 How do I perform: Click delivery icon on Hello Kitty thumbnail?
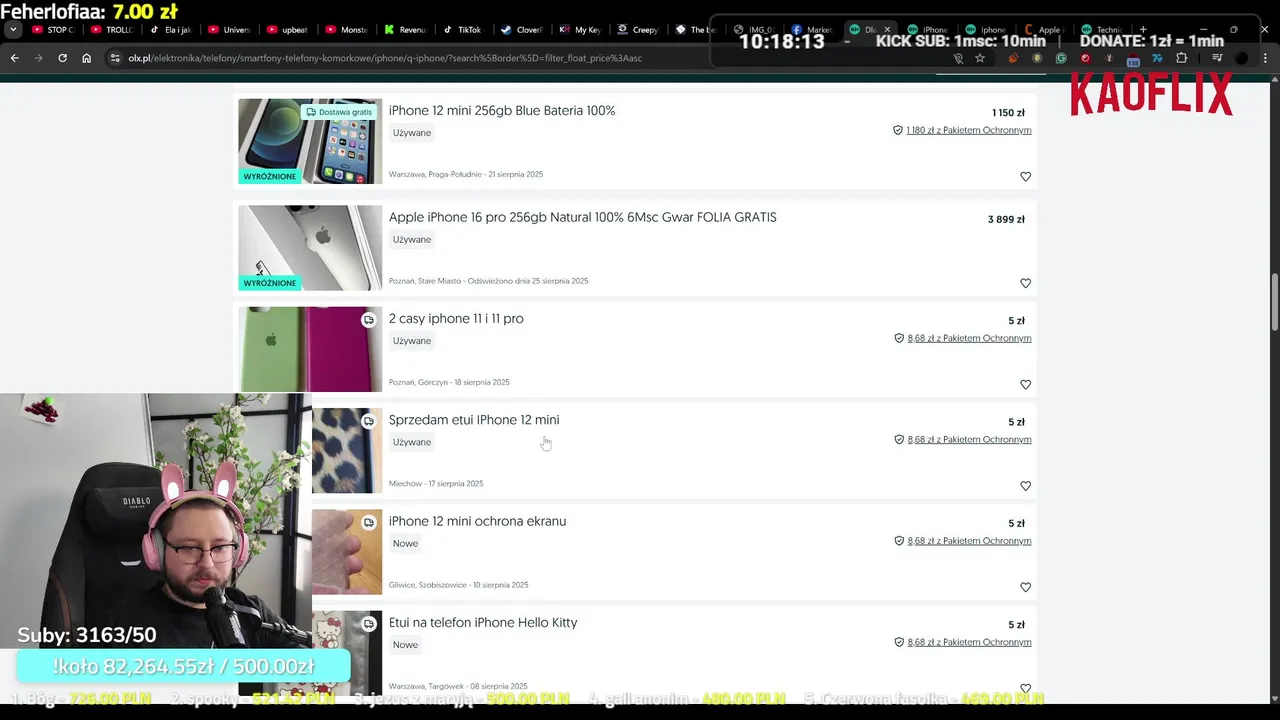369,624
